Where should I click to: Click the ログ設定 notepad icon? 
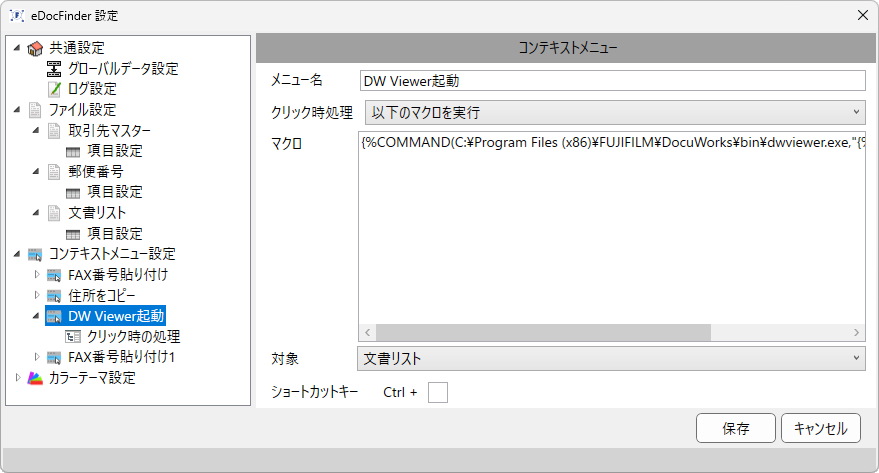(54, 89)
